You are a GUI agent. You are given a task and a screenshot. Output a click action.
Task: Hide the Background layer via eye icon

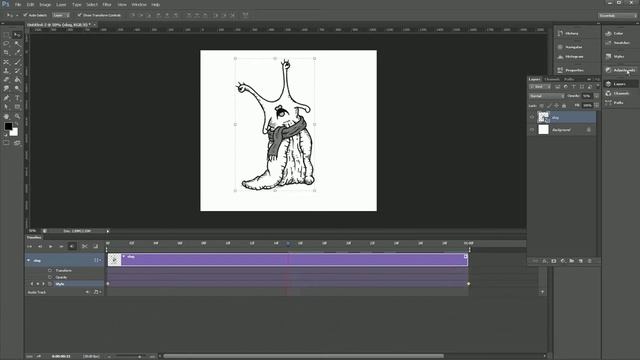(x=532, y=130)
